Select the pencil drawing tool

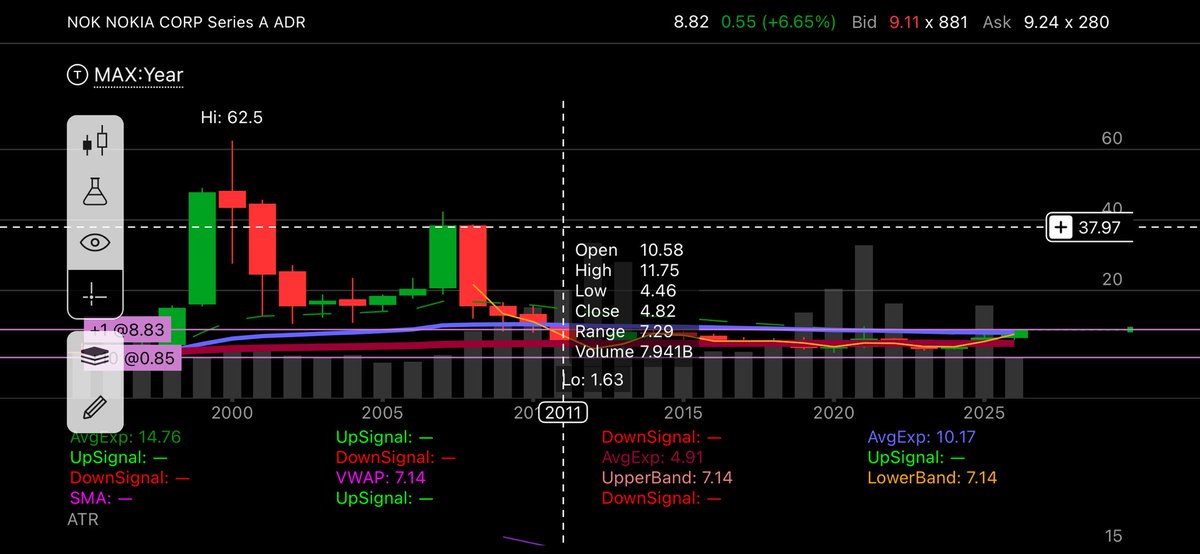(x=95, y=407)
